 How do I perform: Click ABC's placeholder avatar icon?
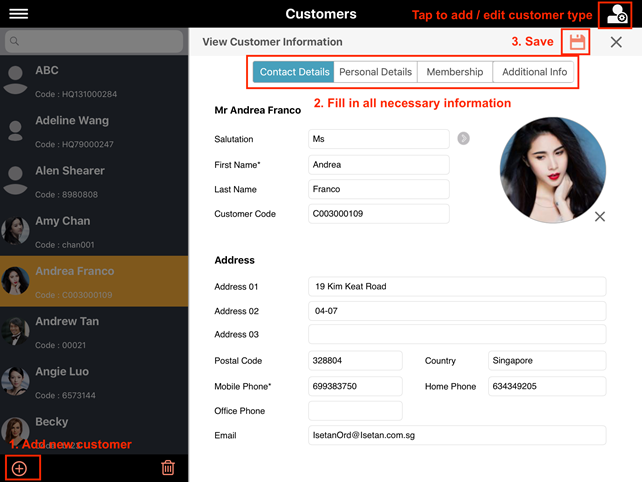(15, 80)
